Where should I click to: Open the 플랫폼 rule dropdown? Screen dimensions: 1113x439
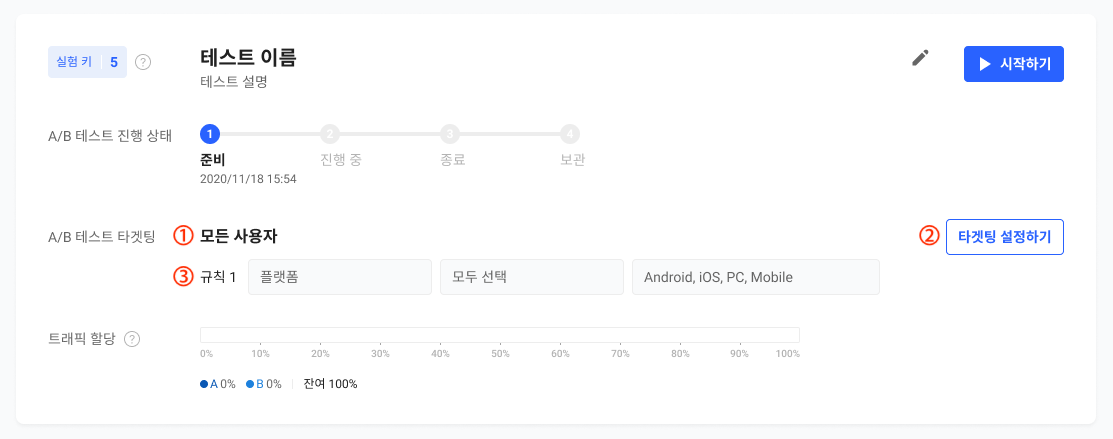pos(340,277)
